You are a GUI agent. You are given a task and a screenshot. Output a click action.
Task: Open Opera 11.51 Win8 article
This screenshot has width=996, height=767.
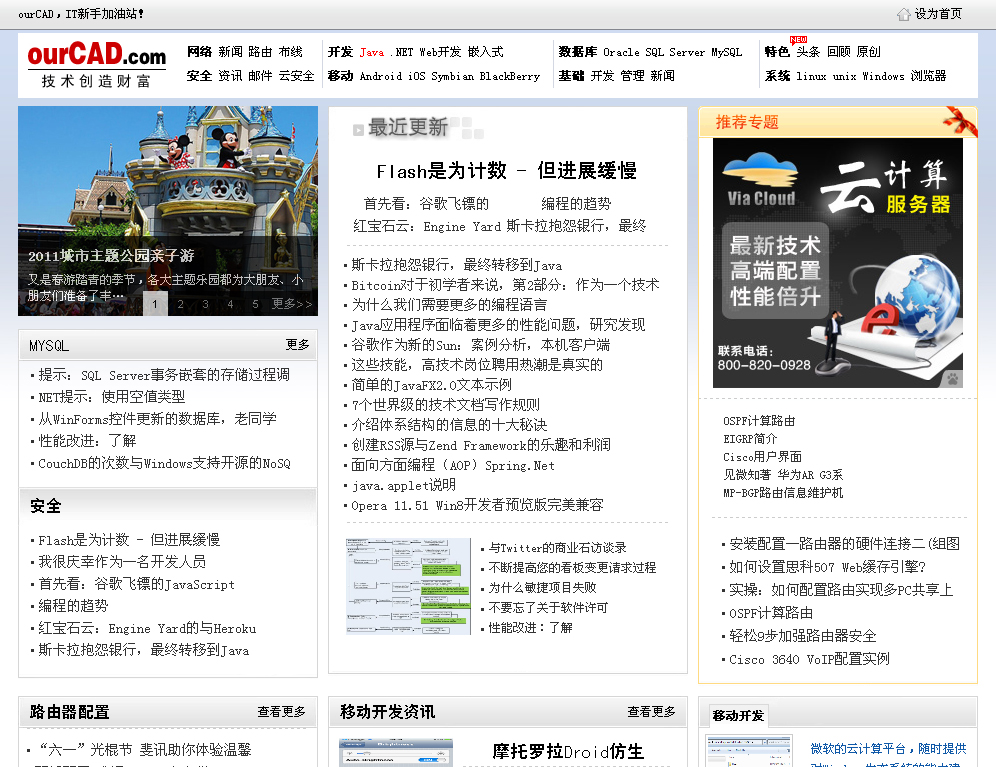477,505
